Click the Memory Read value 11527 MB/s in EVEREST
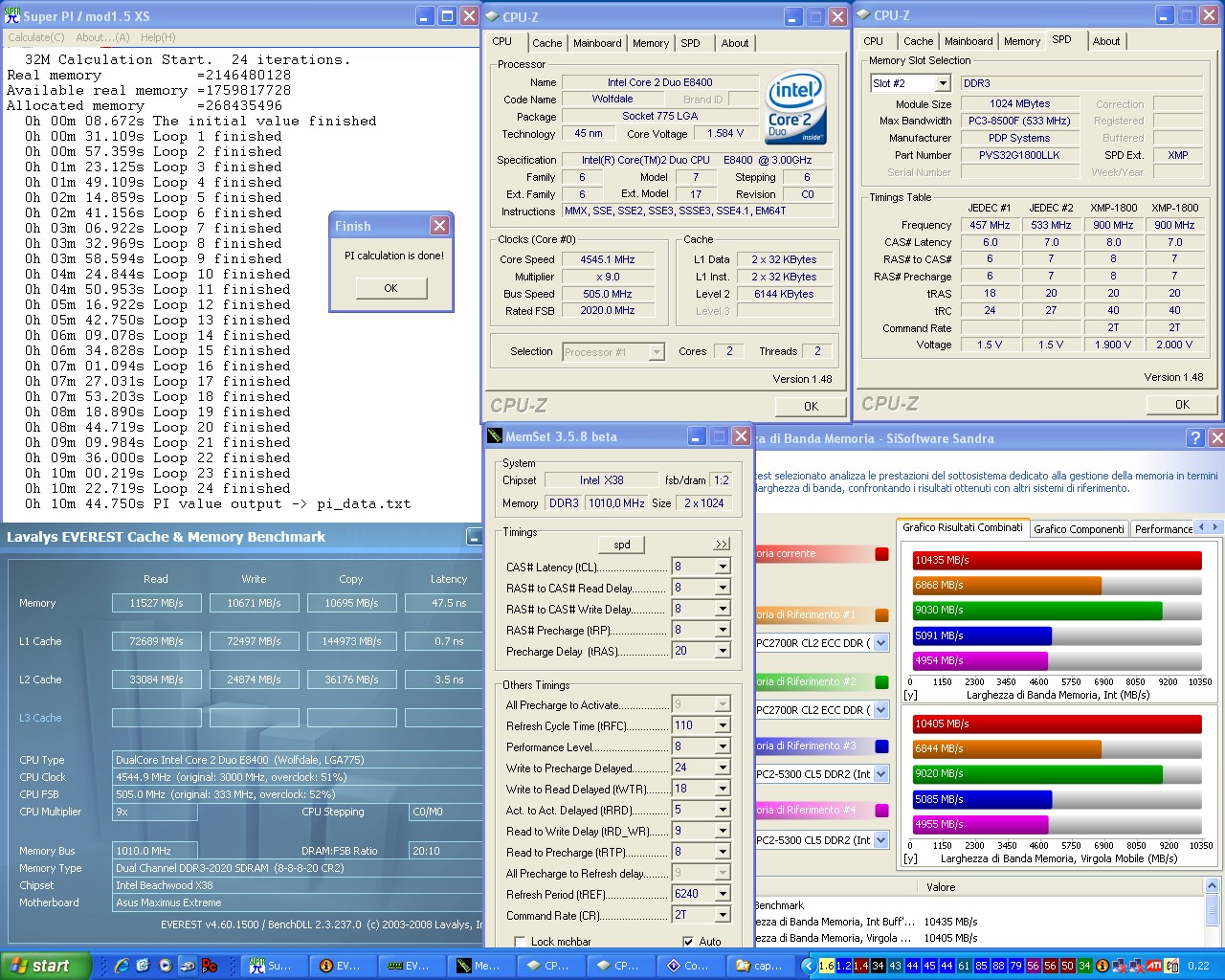 coord(157,603)
